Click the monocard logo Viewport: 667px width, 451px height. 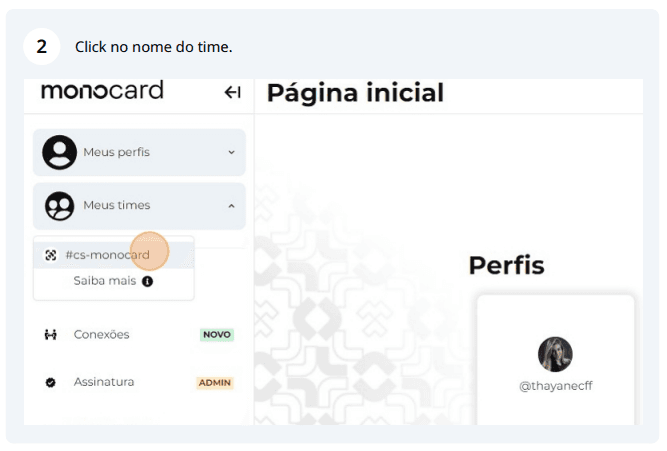click(x=102, y=91)
